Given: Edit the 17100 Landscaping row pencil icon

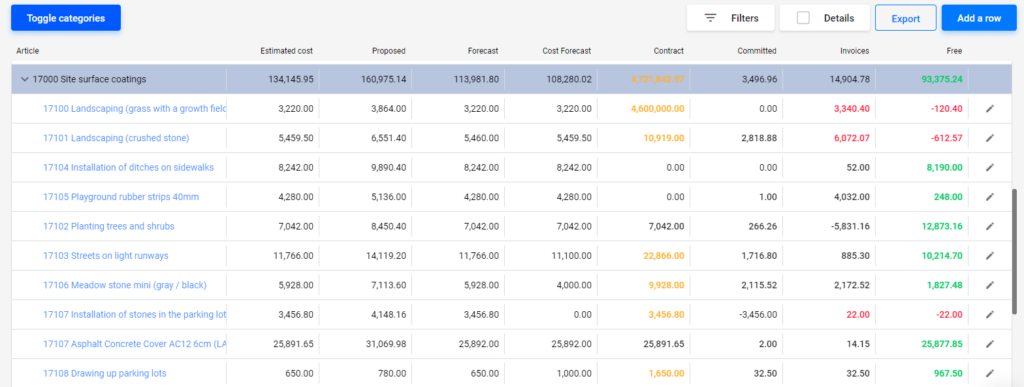Looking at the screenshot, I should coord(989,108).
